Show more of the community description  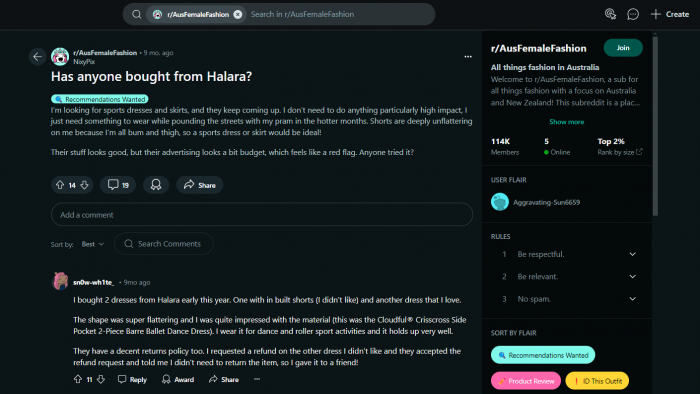tap(567, 122)
